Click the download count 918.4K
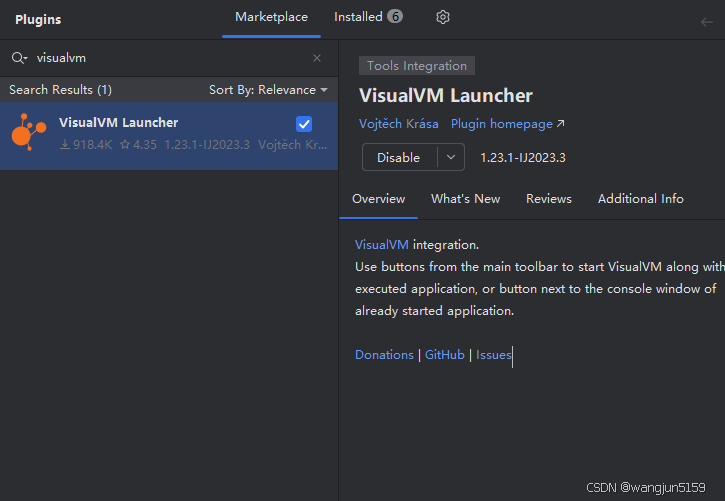This screenshot has width=725, height=501. 86,145
